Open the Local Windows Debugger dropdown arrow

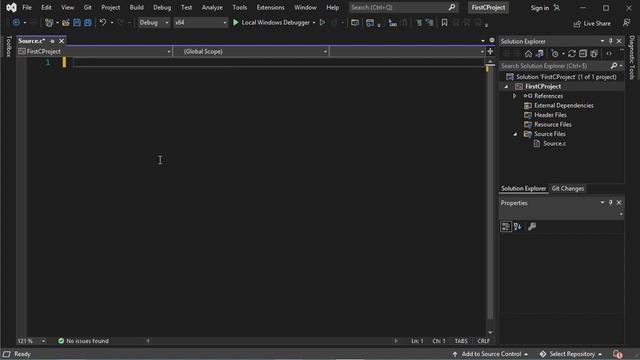point(314,23)
